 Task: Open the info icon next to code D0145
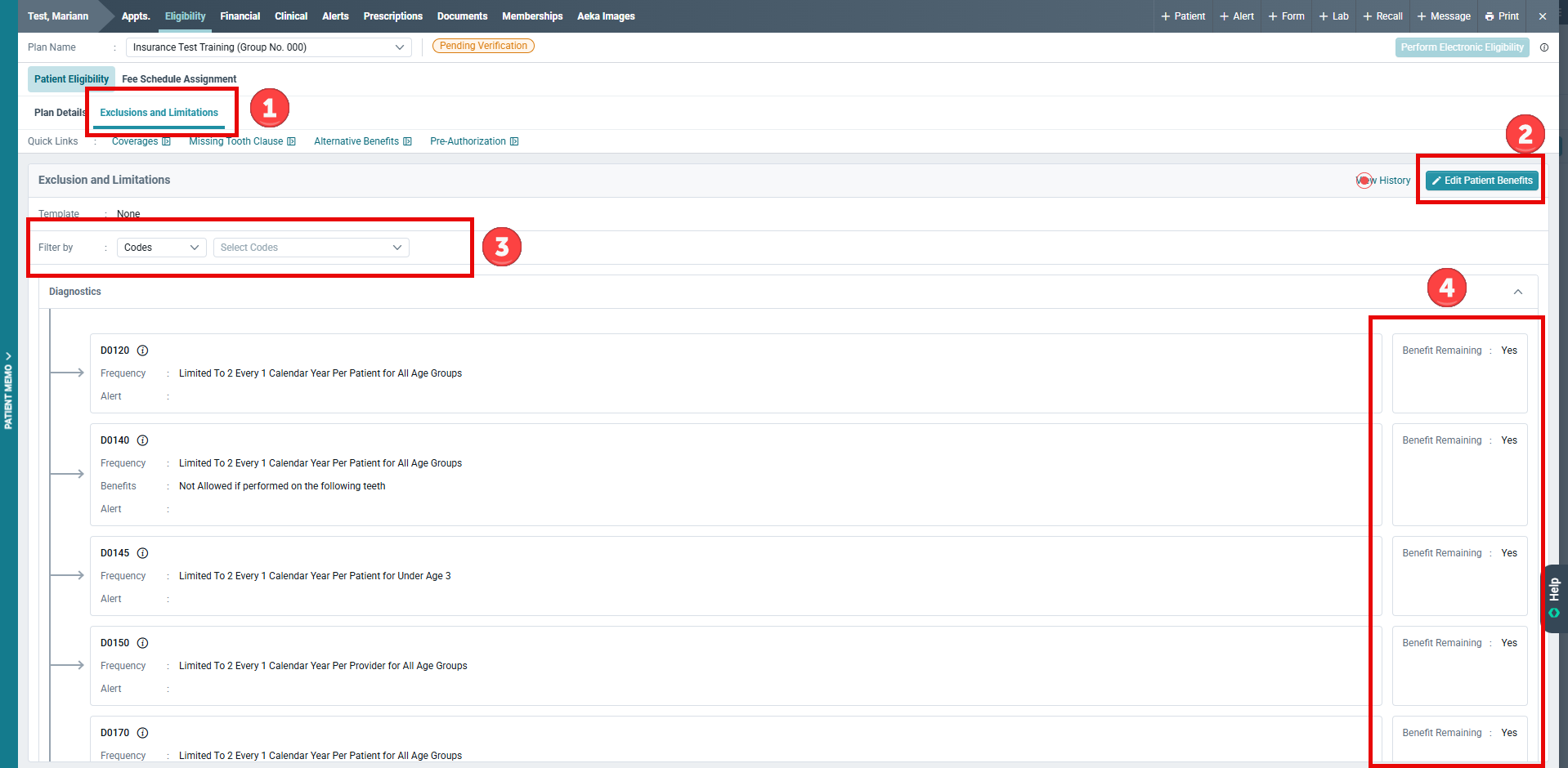coord(142,553)
